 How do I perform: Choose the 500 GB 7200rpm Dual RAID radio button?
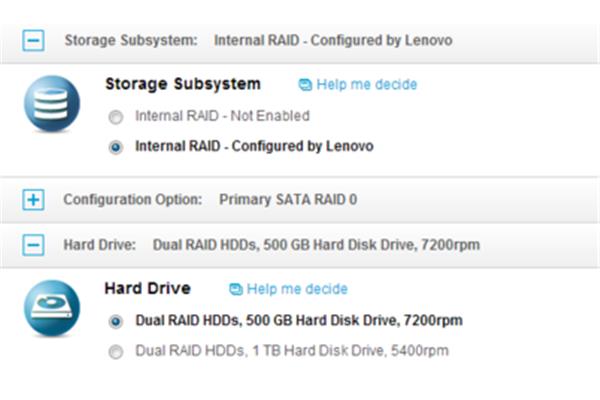tap(116, 321)
